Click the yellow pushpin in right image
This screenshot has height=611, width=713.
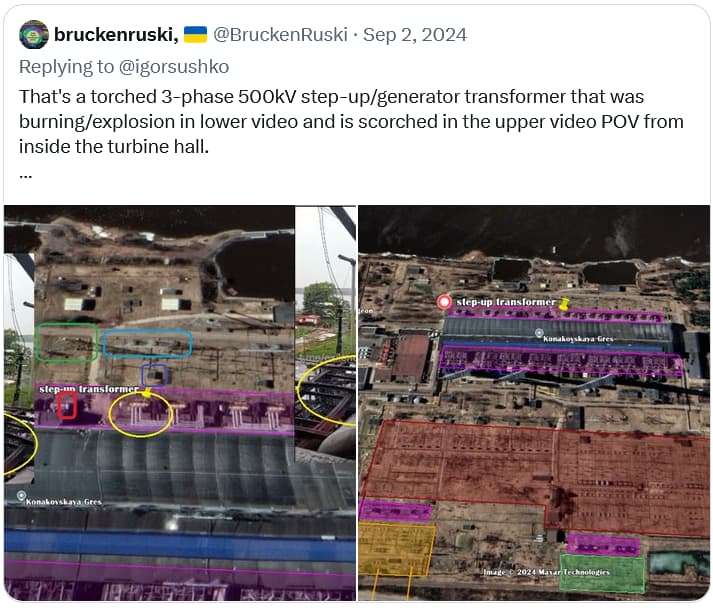tap(563, 304)
